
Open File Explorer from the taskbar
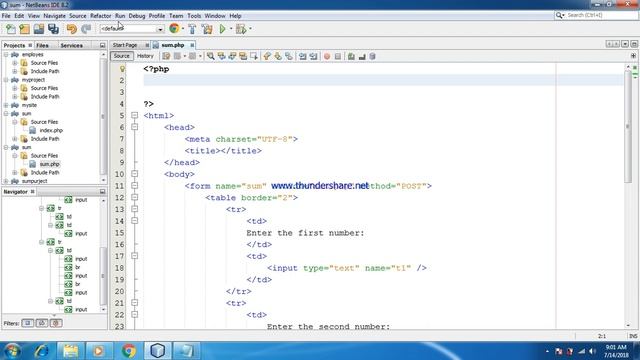(x=71, y=351)
